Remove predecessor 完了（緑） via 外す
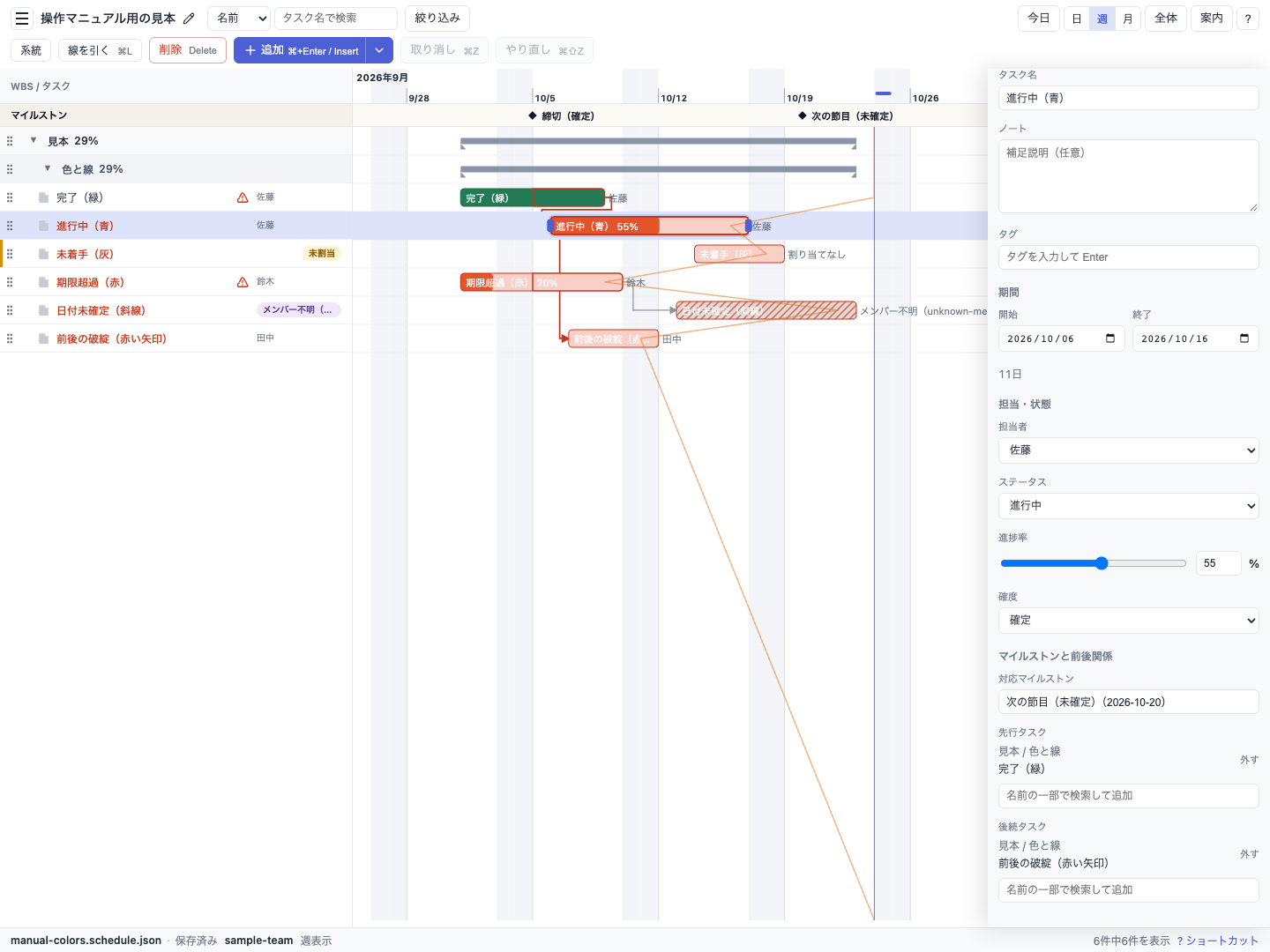Viewport: 1270px width, 952px height. point(1249,760)
